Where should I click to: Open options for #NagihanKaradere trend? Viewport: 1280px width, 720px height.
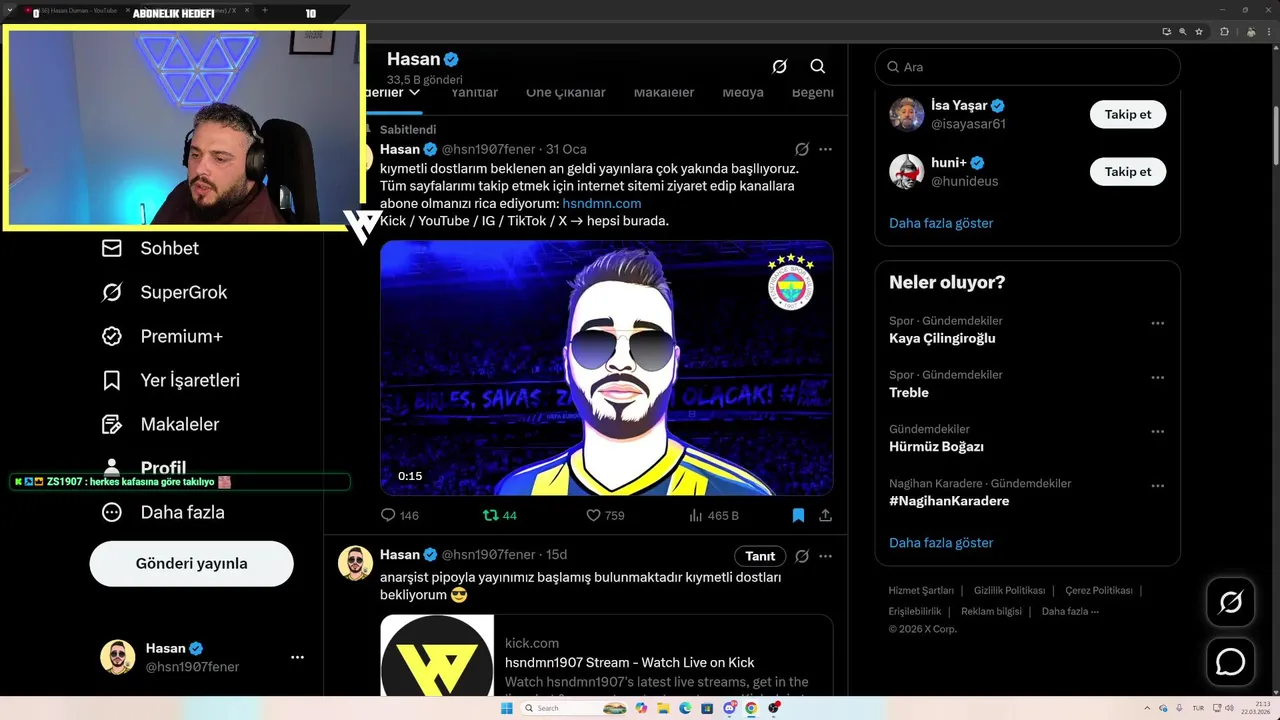pyautogui.click(x=1157, y=485)
